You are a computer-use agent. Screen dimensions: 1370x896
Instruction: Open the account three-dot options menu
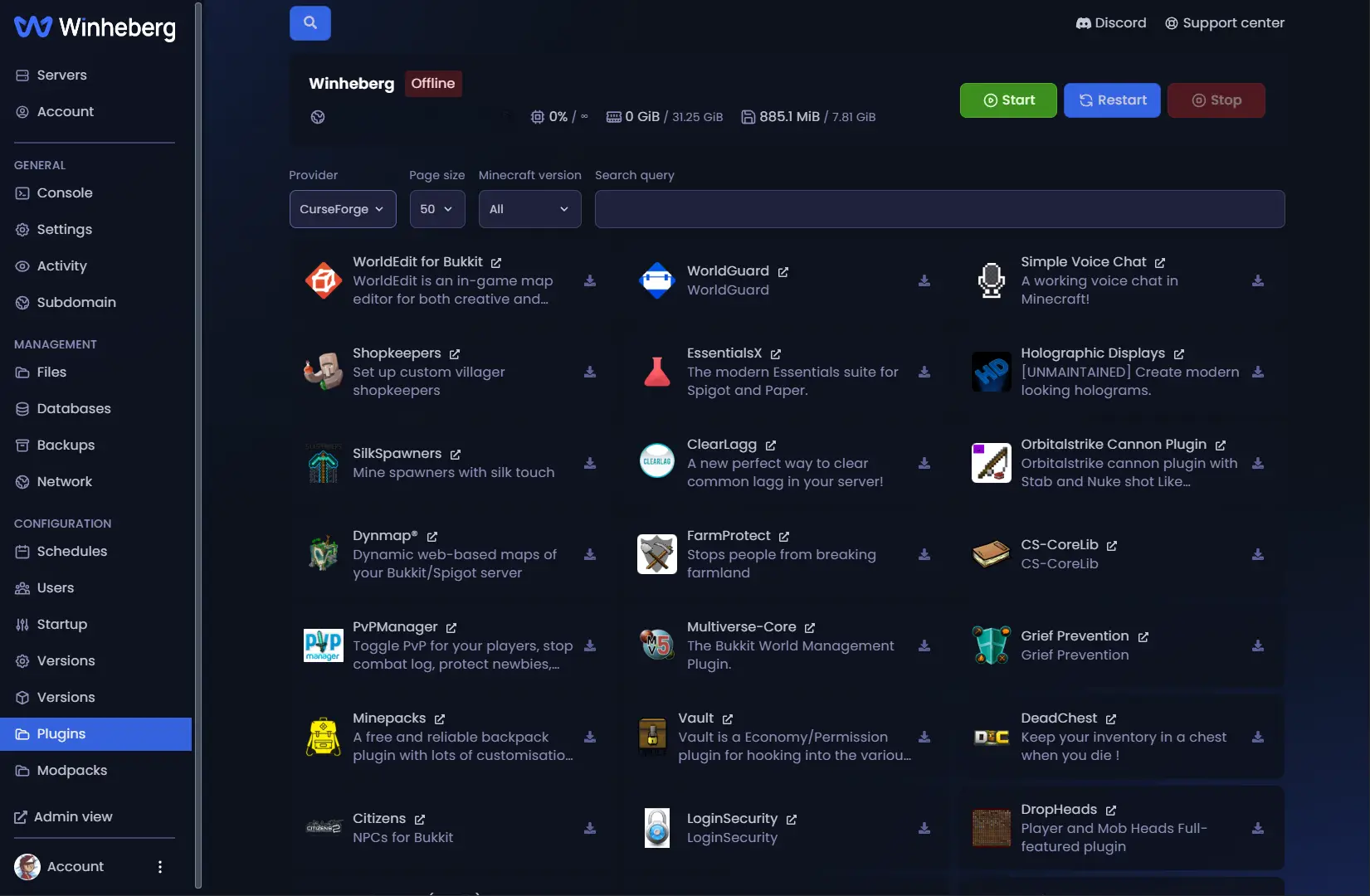coord(160,866)
